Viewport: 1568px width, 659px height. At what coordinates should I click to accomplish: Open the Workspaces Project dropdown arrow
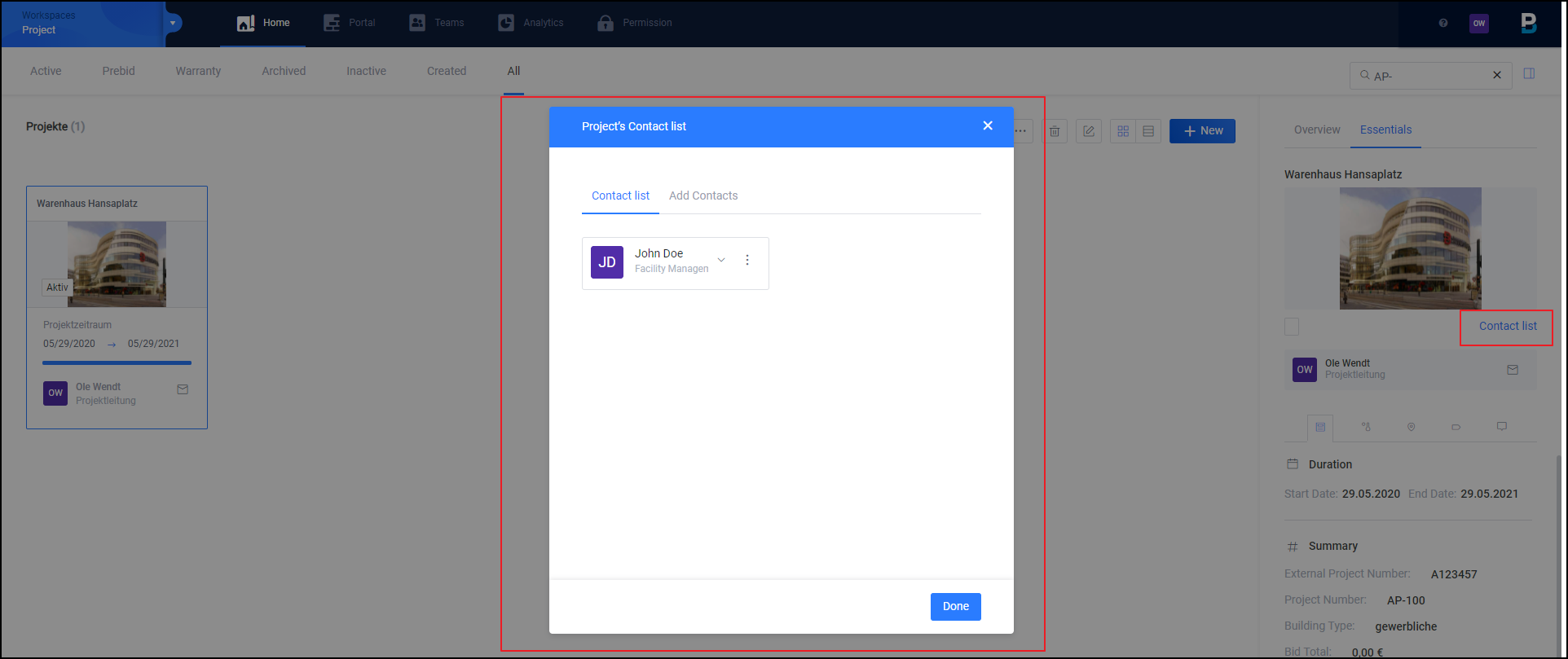[173, 23]
